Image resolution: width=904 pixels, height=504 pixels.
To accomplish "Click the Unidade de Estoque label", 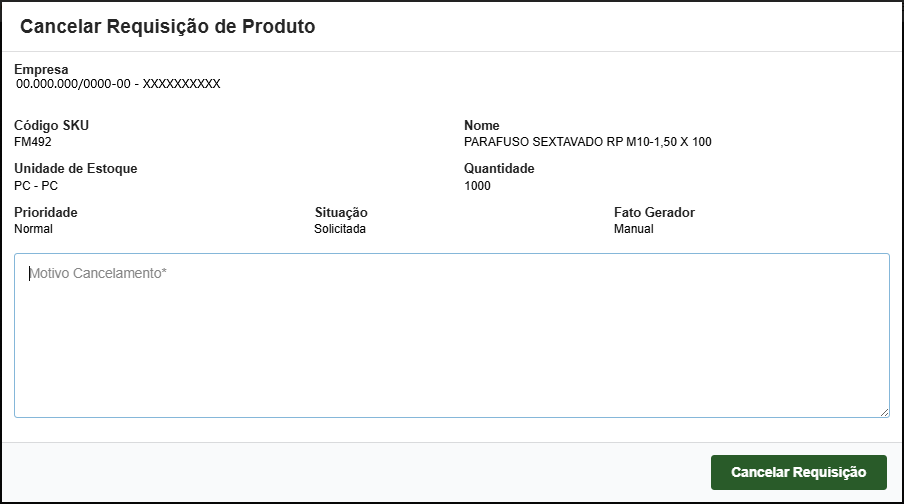I will 76,169.
